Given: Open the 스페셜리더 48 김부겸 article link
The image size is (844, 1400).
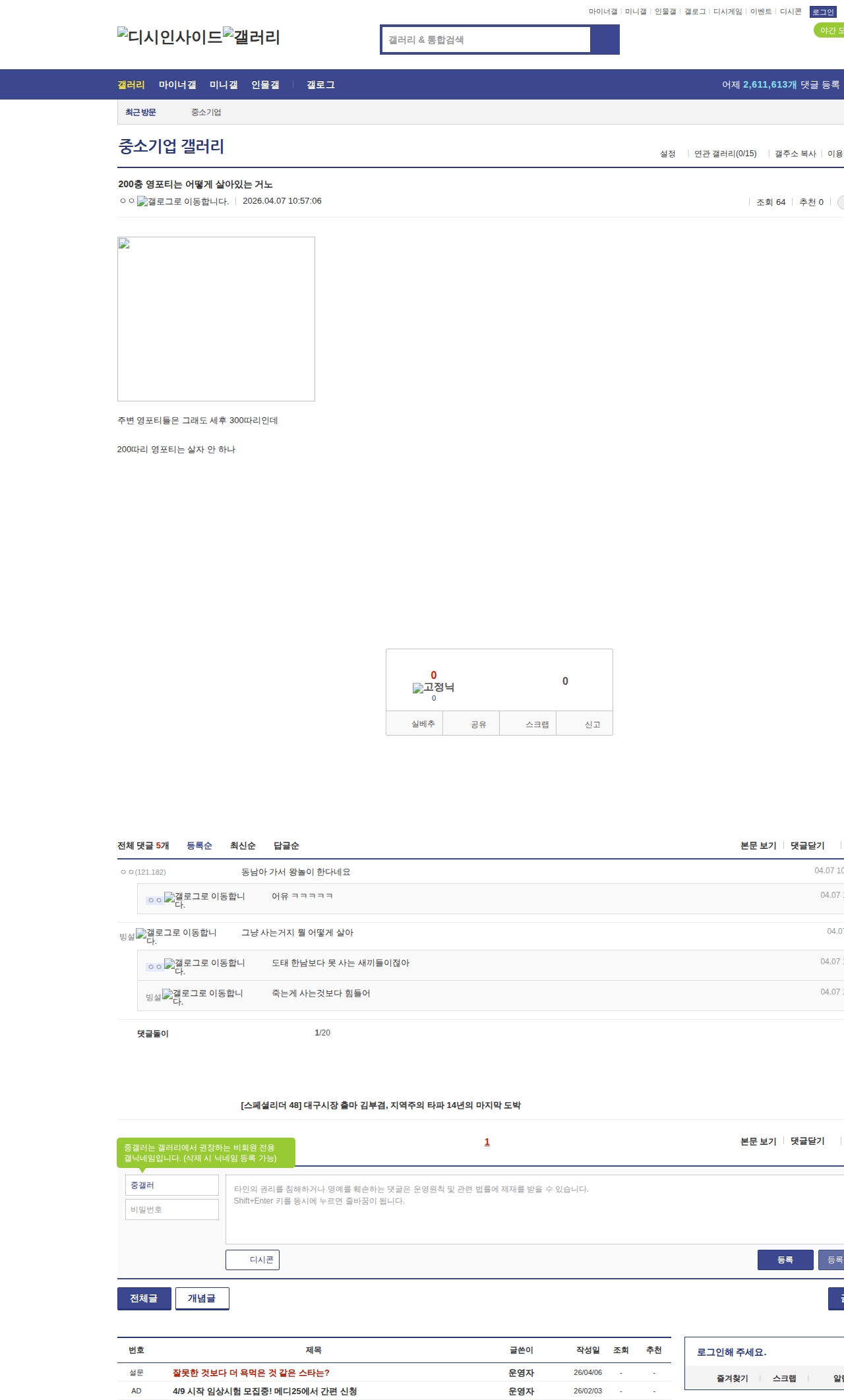Looking at the screenshot, I should [x=380, y=1105].
